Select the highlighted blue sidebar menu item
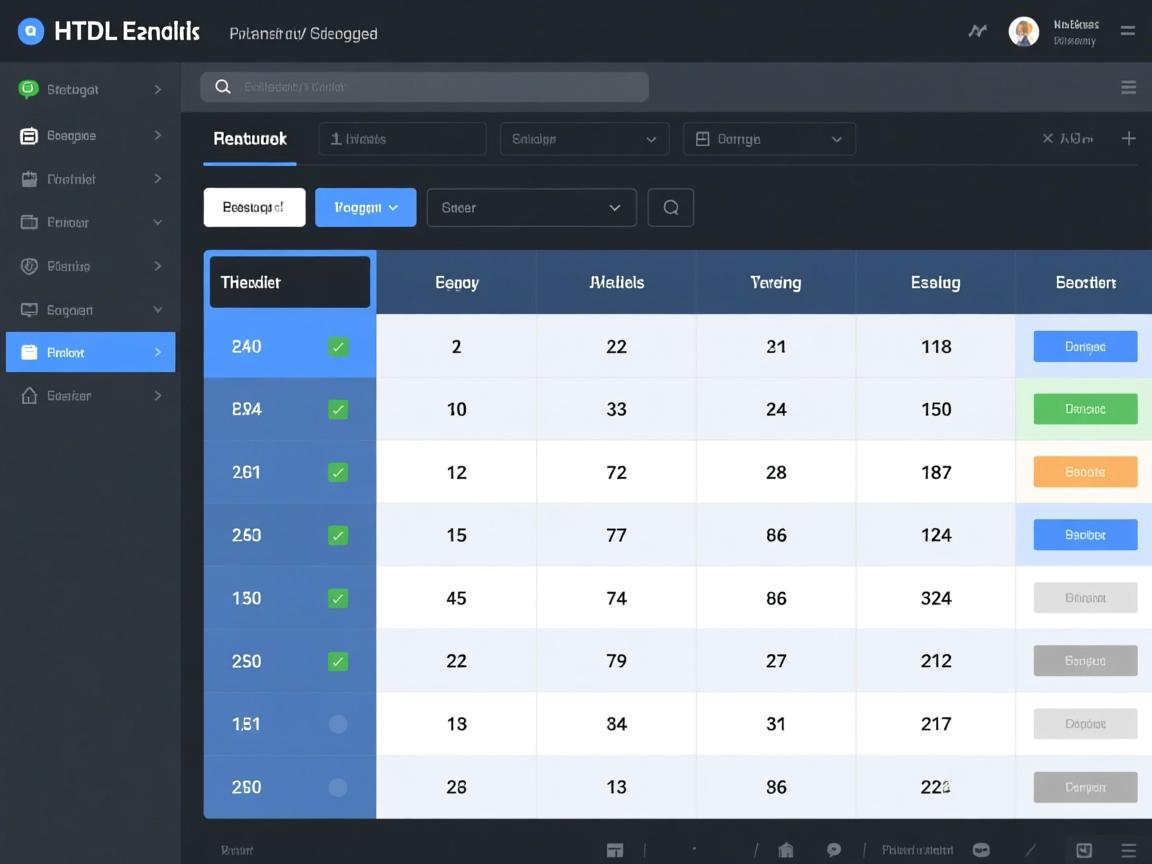The width and height of the screenshot is (1152, 864). (x=90, y=353)
